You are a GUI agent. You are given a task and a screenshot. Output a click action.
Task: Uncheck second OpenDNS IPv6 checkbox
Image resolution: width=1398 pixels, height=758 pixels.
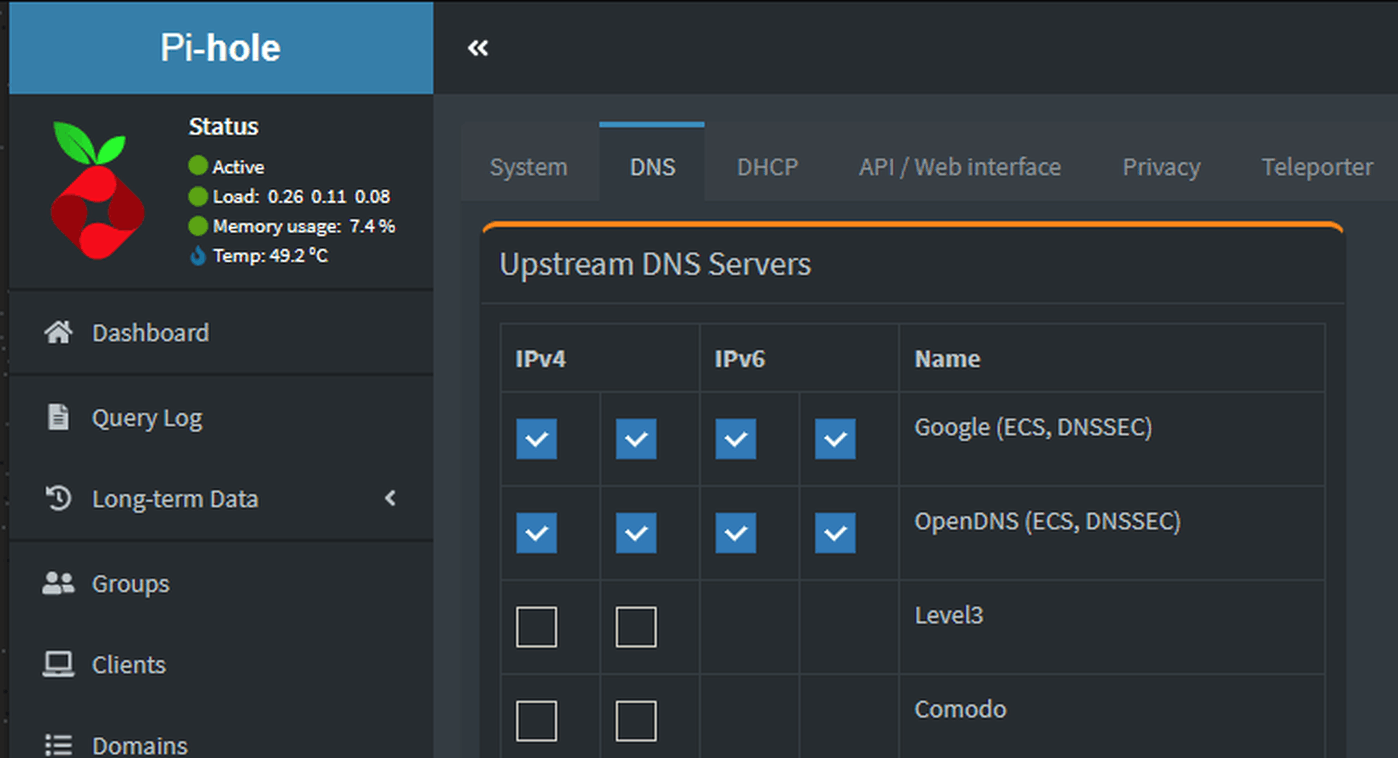[x=835, y=533]
